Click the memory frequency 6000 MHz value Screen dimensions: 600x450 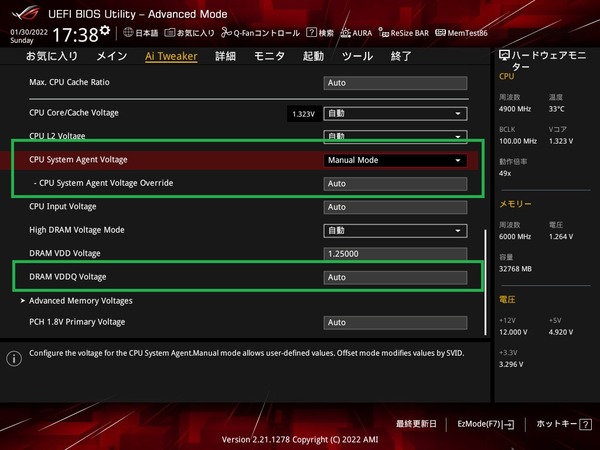click(515, 236)
